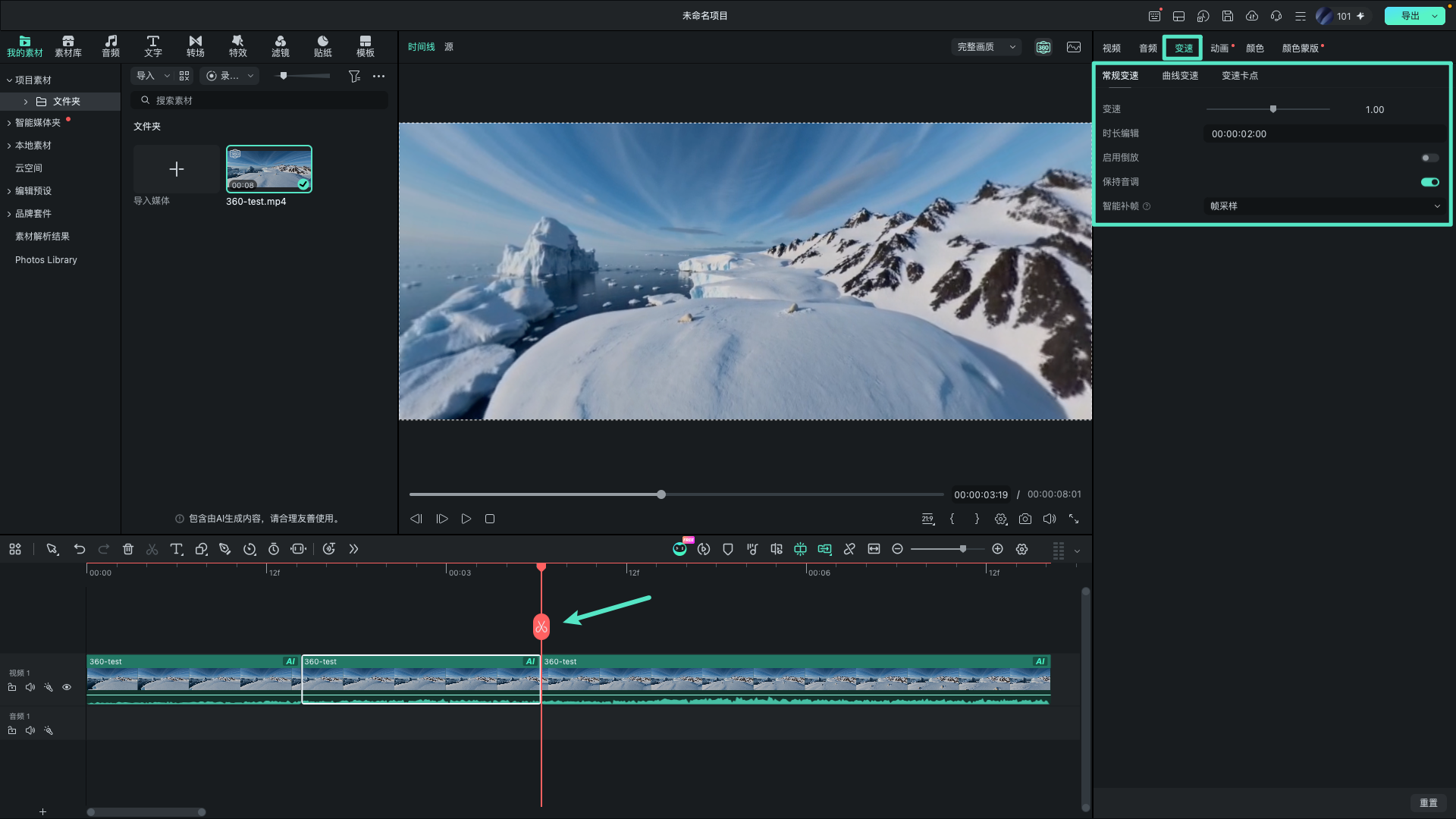Collapse the 项目素材 tree section
1456x819 pixels.
[x=9, y=80]
